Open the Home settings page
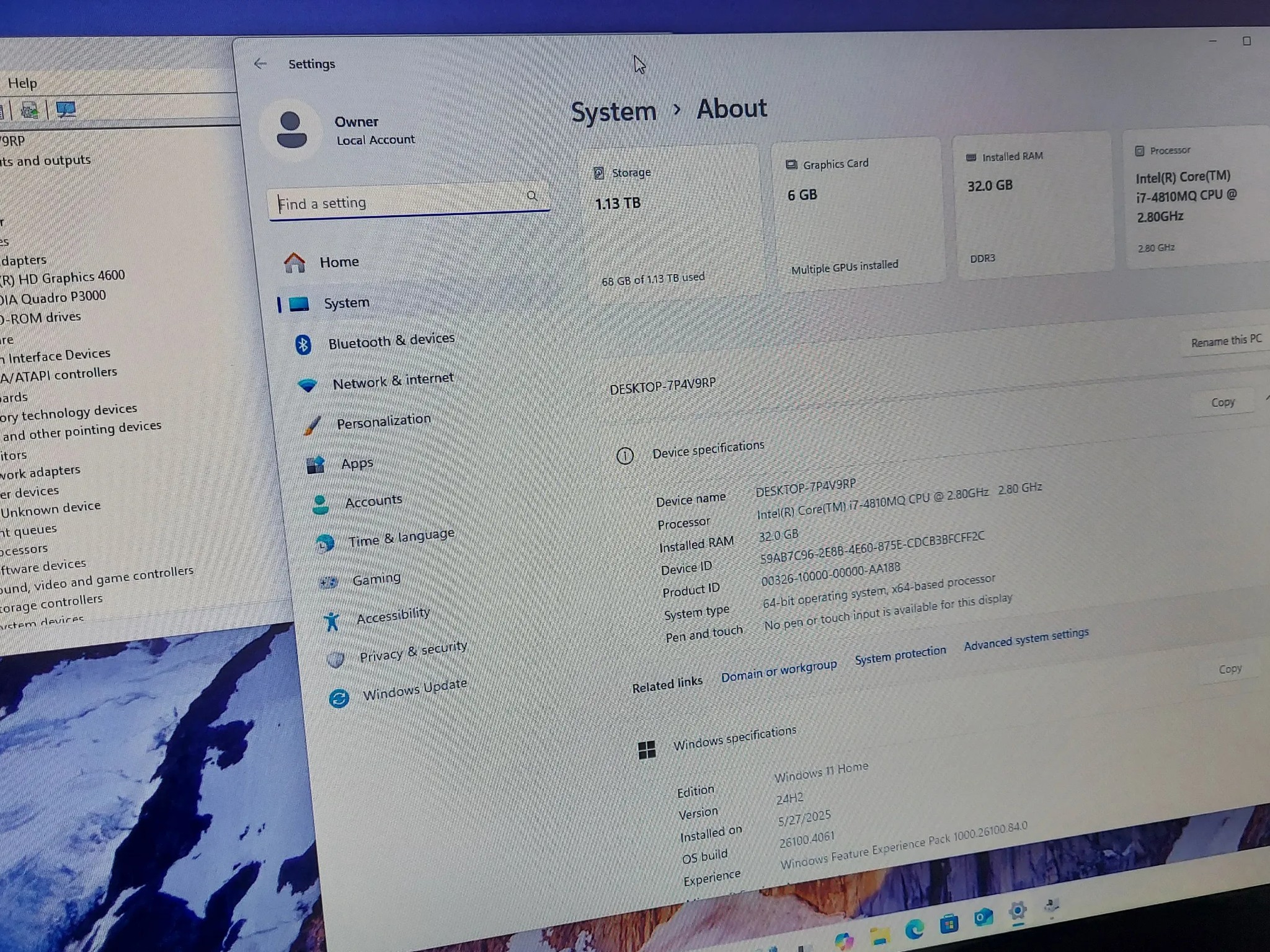This screenshot has width=1270, height=952. [339, 262]
